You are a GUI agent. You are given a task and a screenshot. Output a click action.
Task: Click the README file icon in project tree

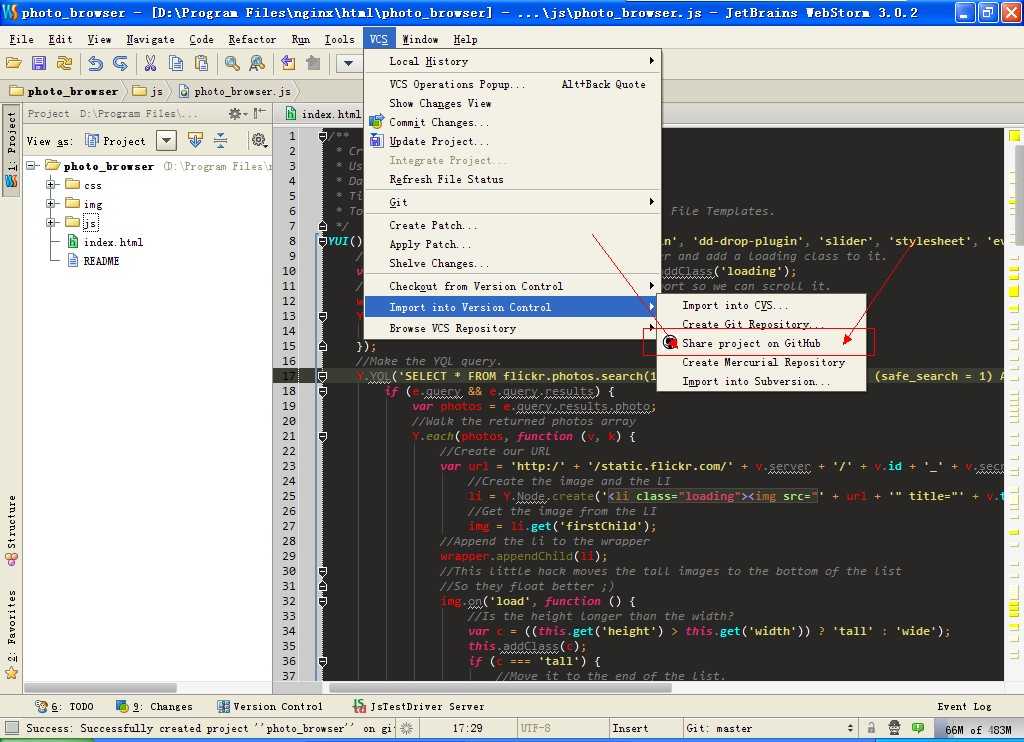(x=73, y=261)
